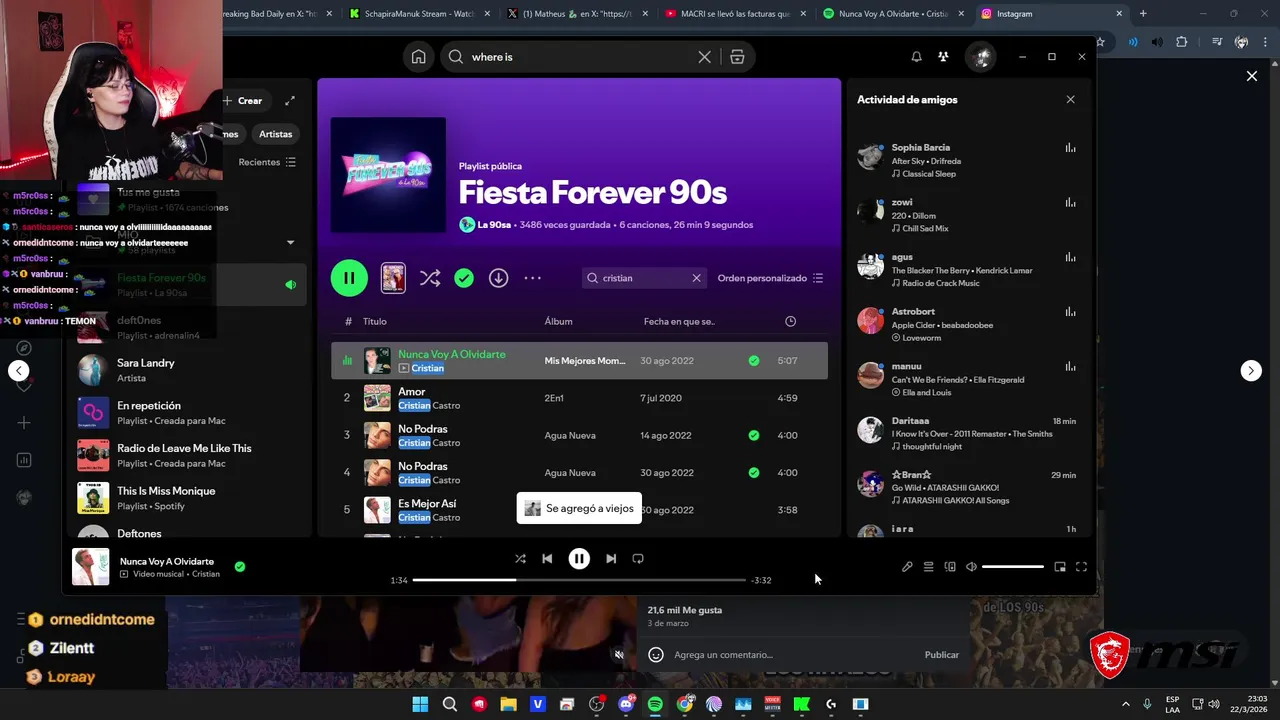Clear the 'cristian' playlist filter
1280x720 pixels.
[696, 278]
